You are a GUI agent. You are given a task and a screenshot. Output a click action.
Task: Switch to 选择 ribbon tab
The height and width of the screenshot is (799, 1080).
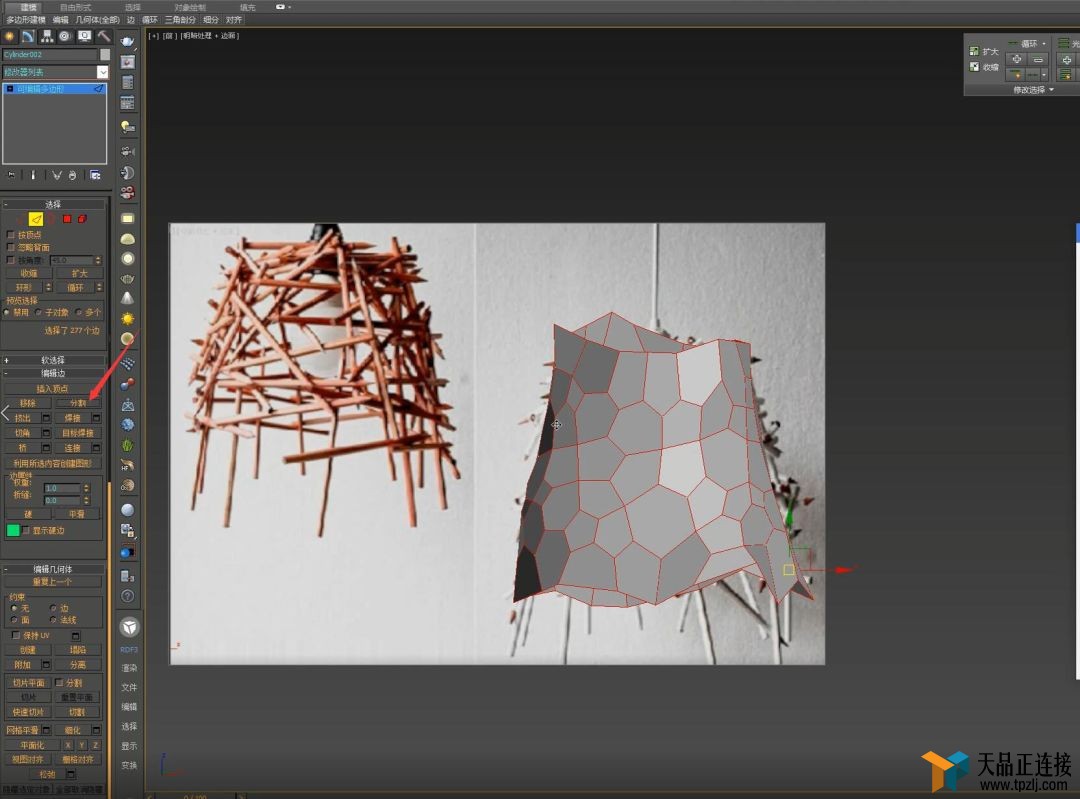133,7
